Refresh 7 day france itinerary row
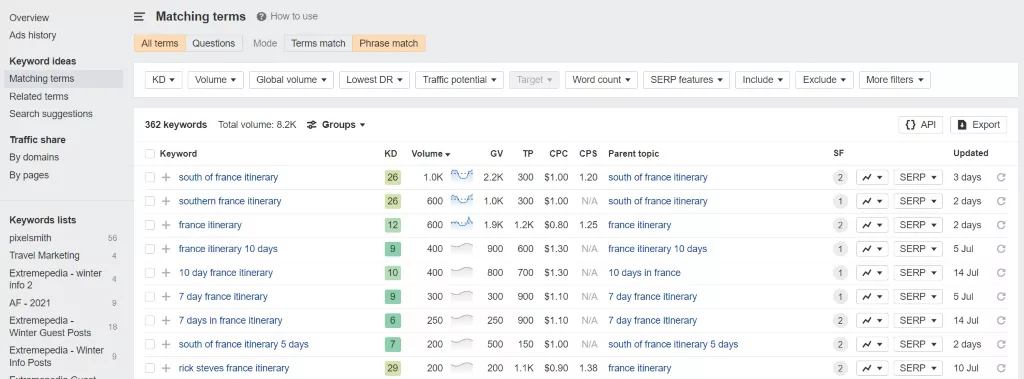 1000,297
